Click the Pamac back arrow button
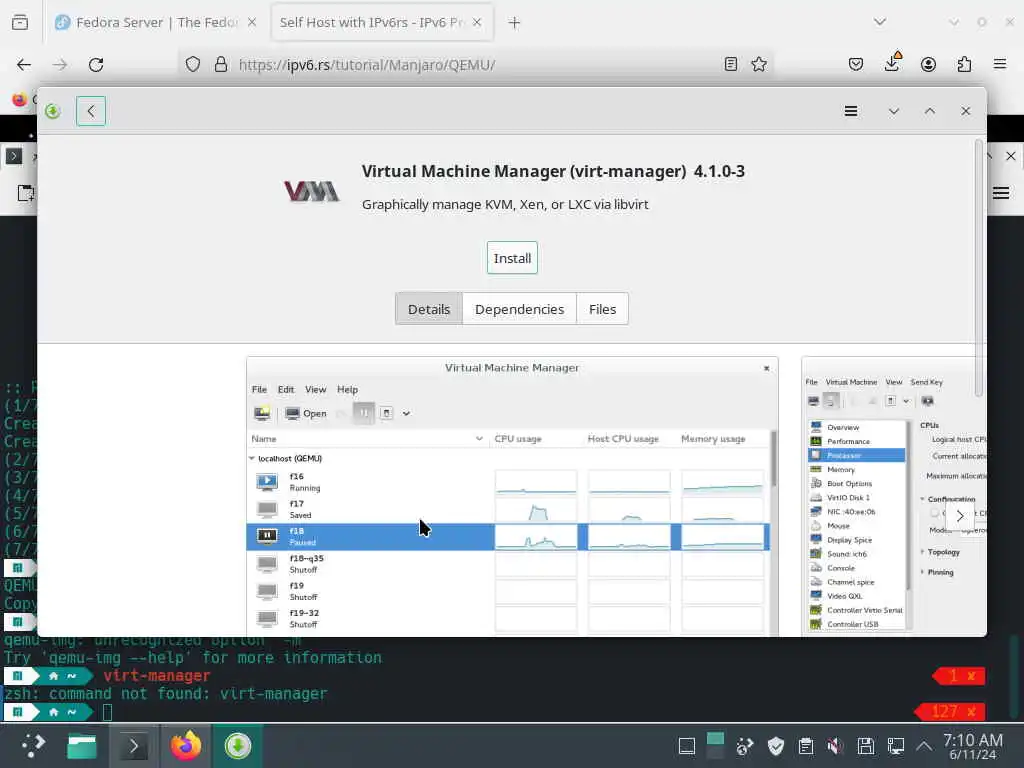Screen dimensions: 1024x768 point(91,111)
